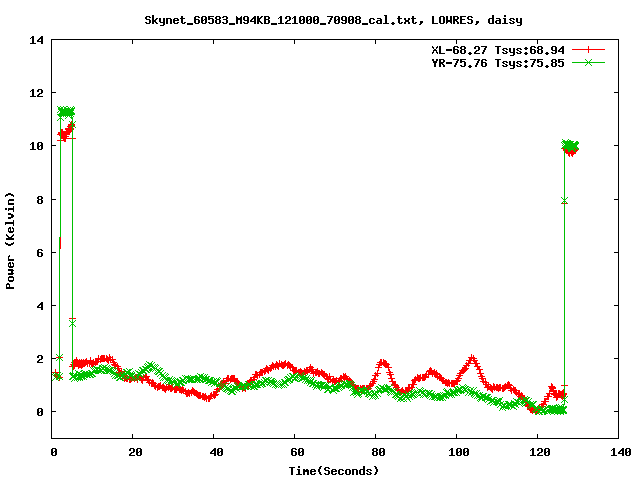Image resolution: width=640 pixels, height=480 pixels.
Task: Click the x-axis tick label 100
Action: (459, 452)
